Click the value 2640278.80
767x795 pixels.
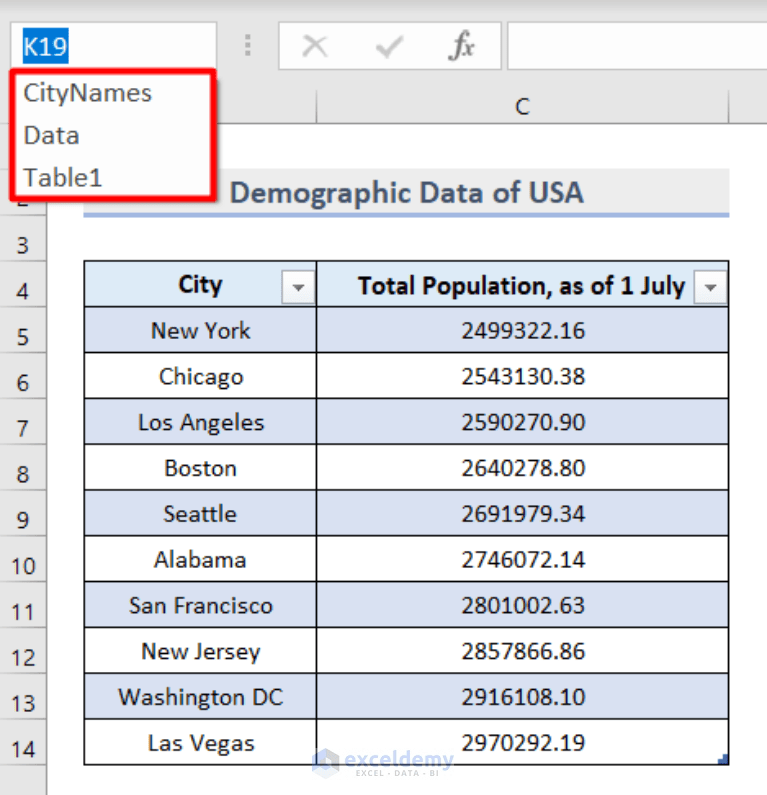click(523, 468)
